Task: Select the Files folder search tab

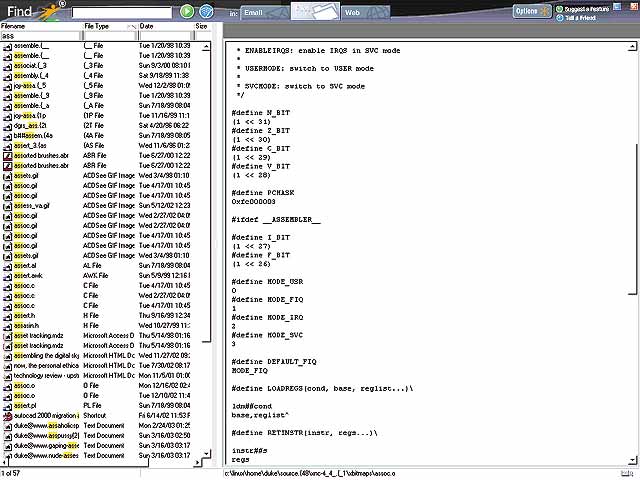Action: [315, 11]
